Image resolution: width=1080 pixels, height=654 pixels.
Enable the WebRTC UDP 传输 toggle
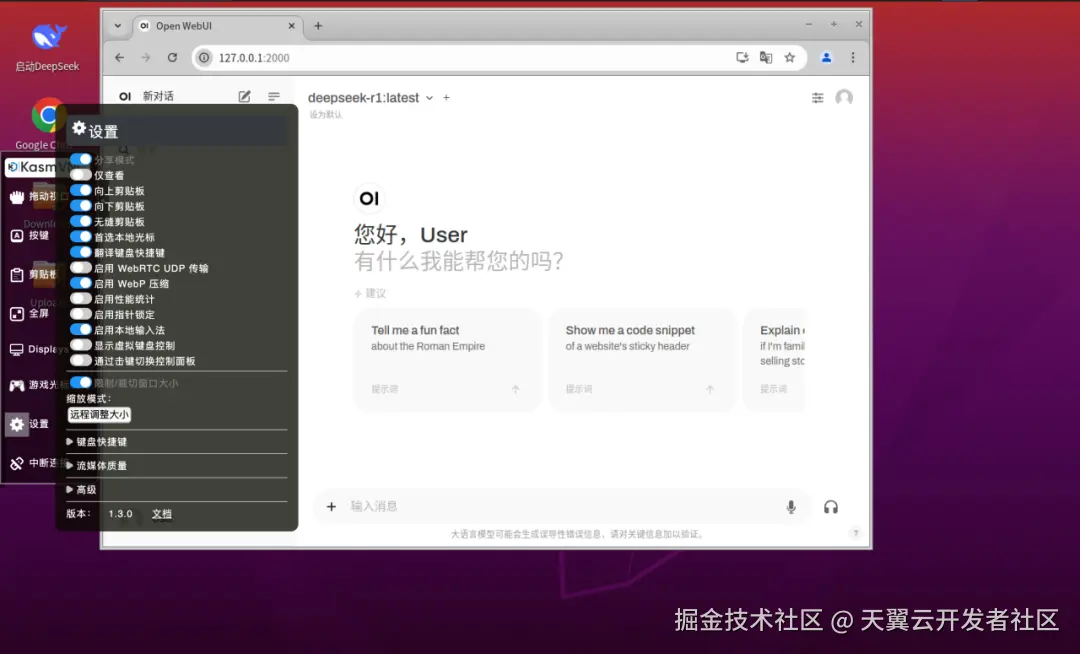(81, 268)
